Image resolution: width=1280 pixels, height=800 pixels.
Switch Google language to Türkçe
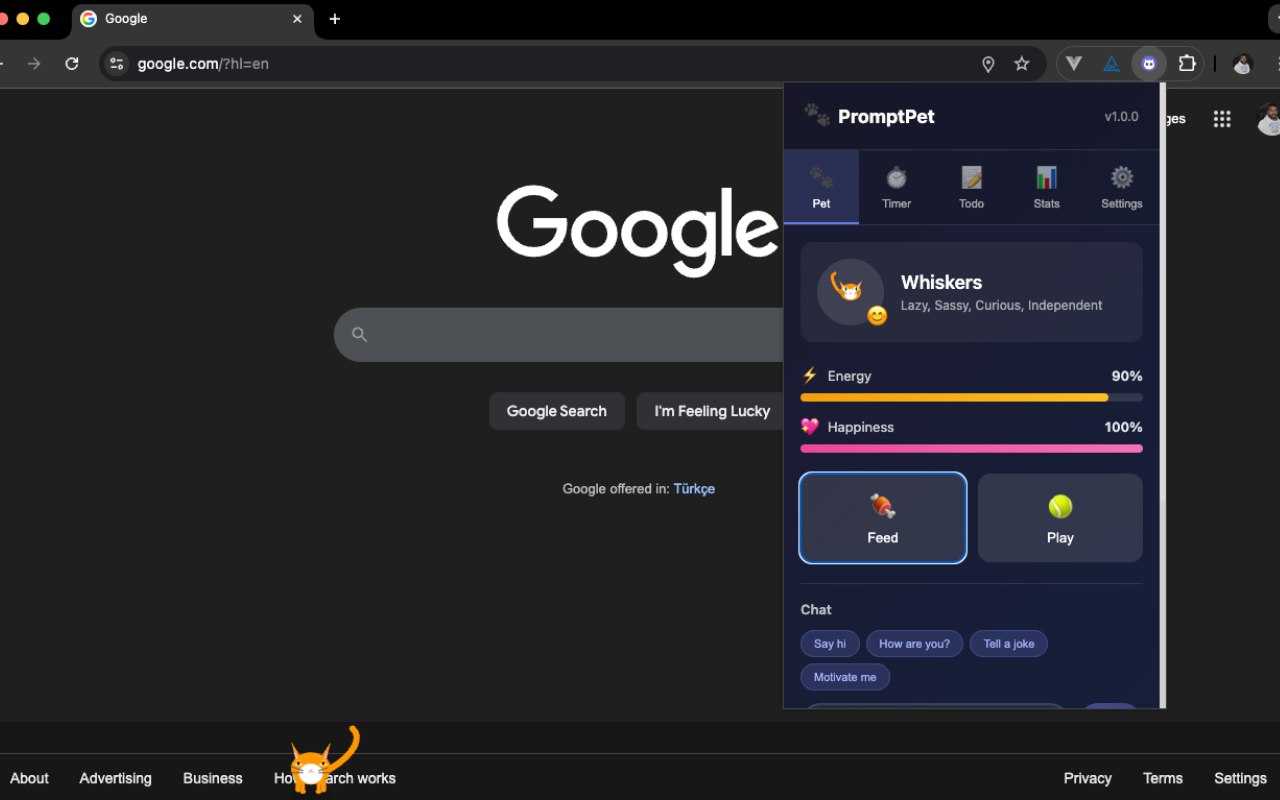(694, 489)
